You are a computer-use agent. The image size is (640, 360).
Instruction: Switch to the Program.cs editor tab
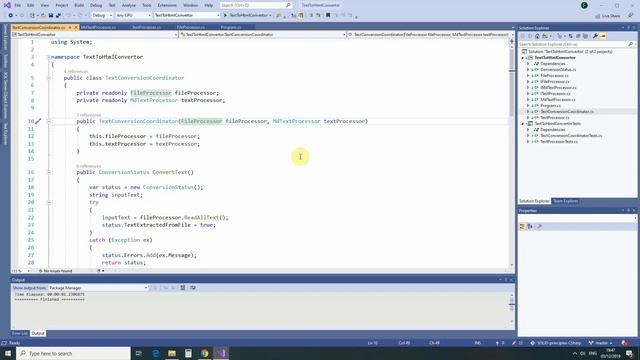point(231,27)
